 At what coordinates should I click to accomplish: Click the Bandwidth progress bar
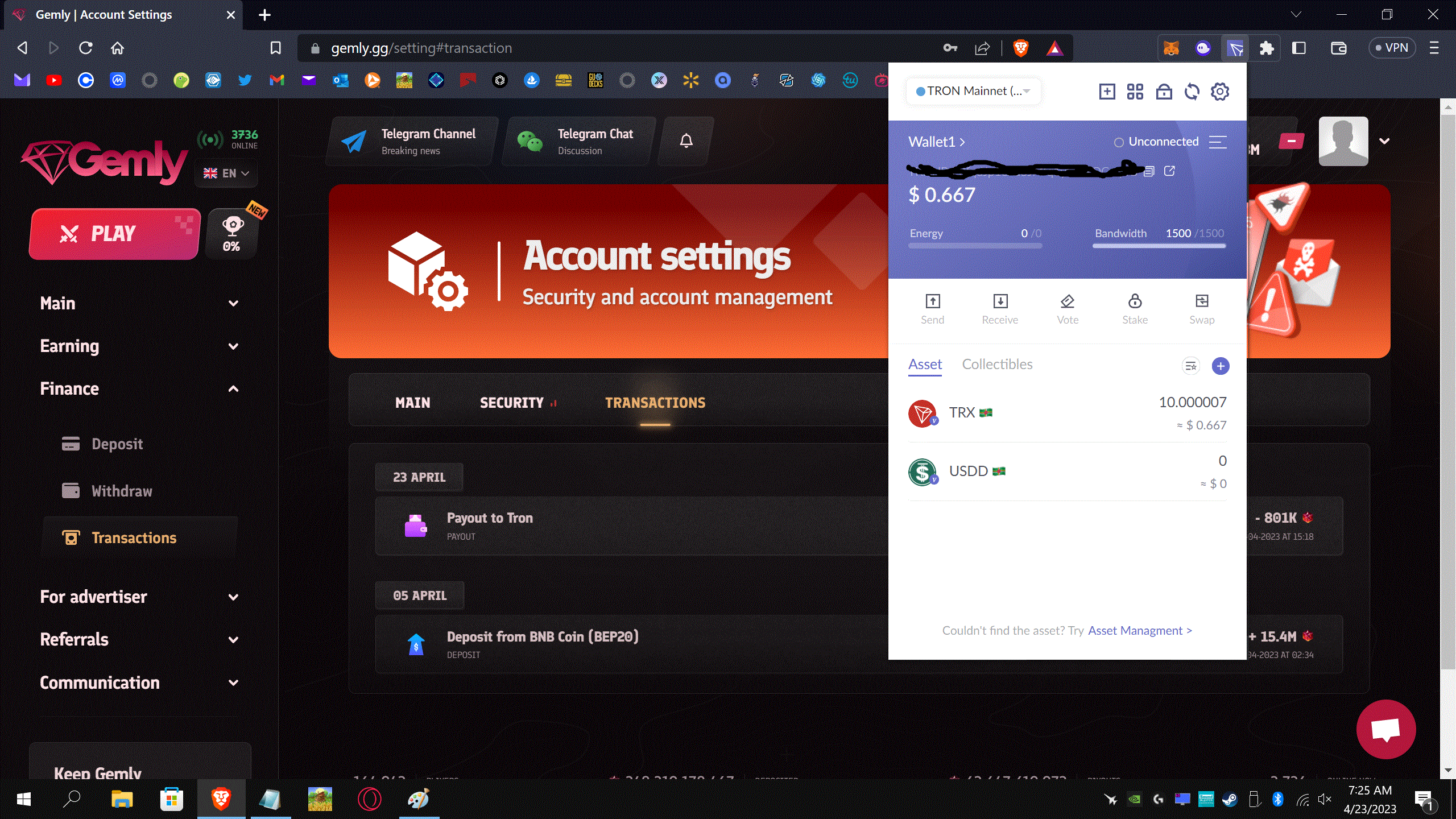click(x=1159, y=246)
